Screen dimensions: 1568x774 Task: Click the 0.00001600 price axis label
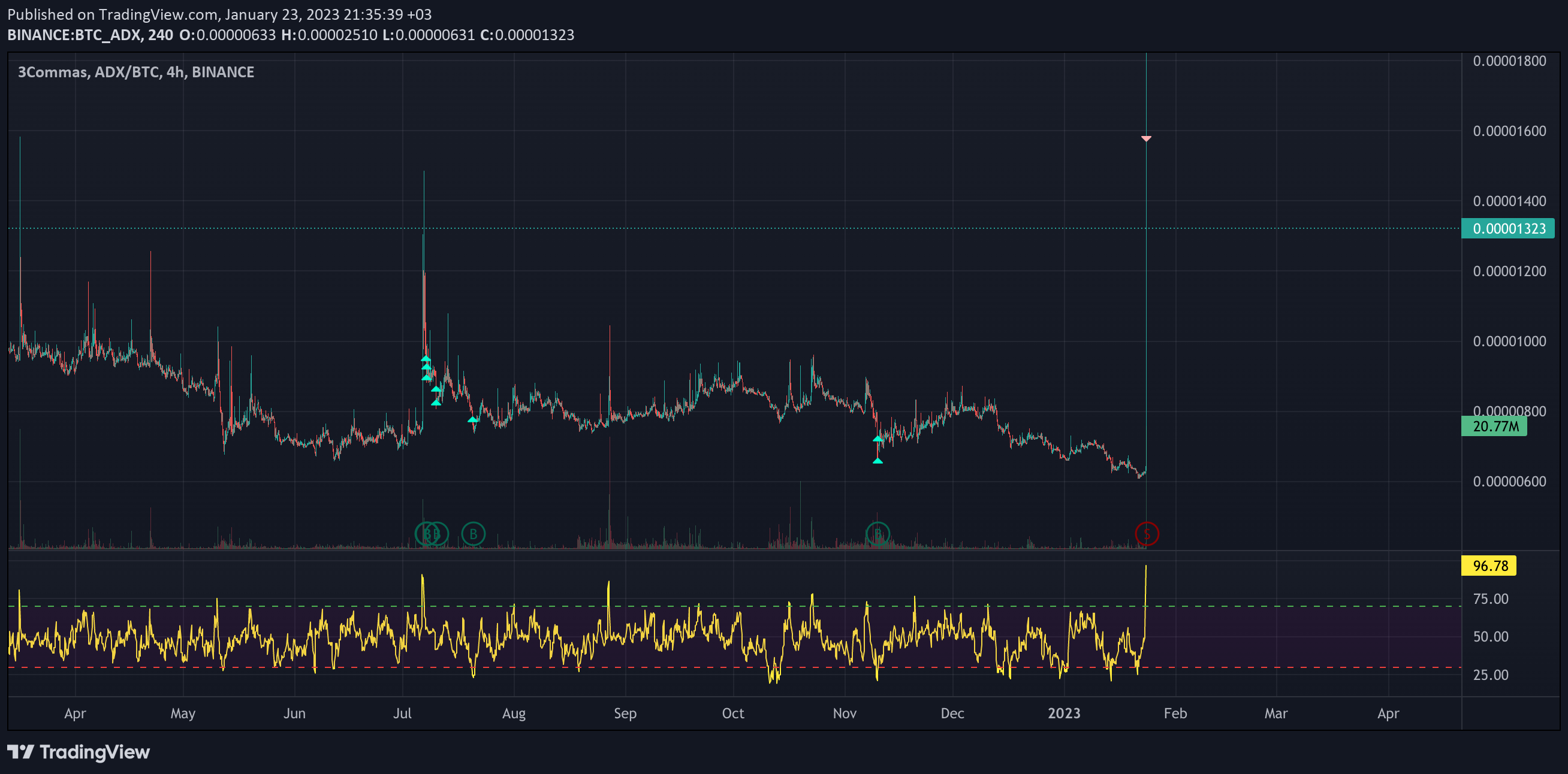pyautogui.click(x=1509, y=131)
